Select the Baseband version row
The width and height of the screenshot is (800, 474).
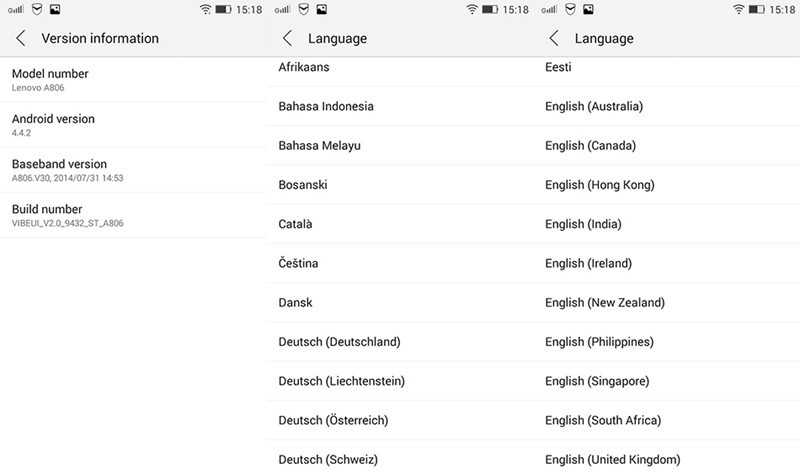pyautogui.click(x=133, y=170)
